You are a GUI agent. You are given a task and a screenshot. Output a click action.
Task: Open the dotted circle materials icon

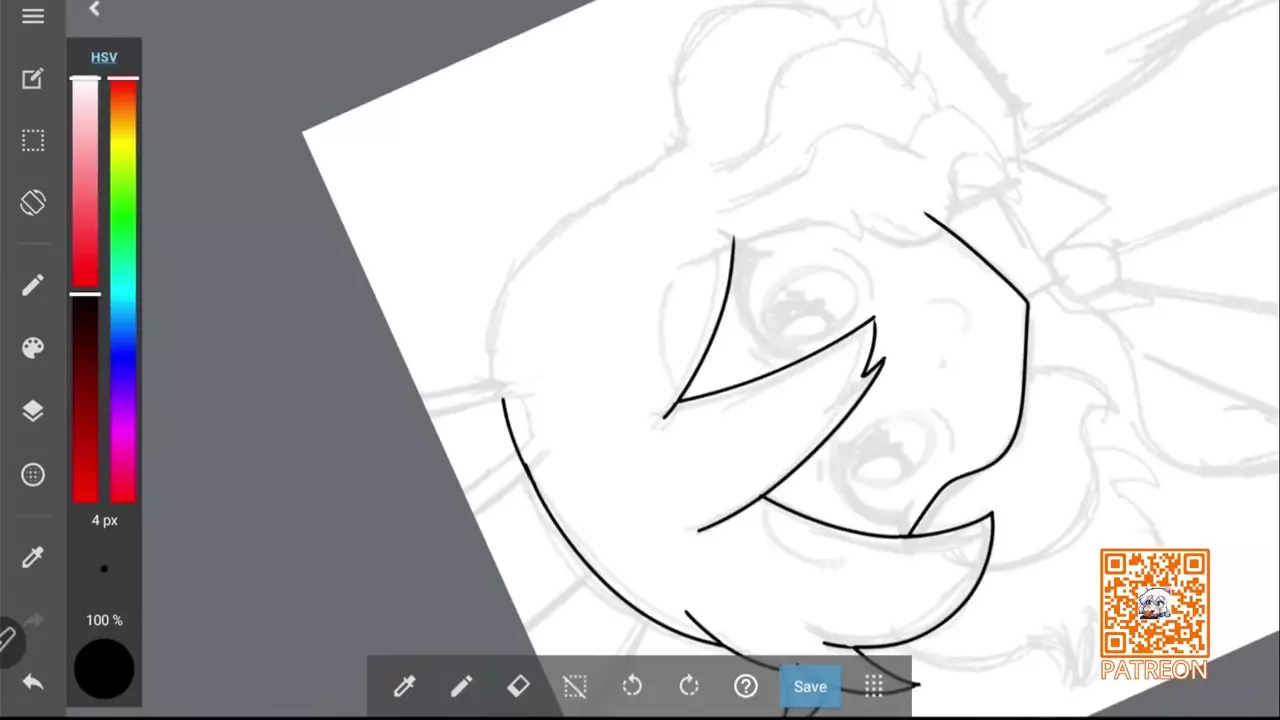[33, 475]
